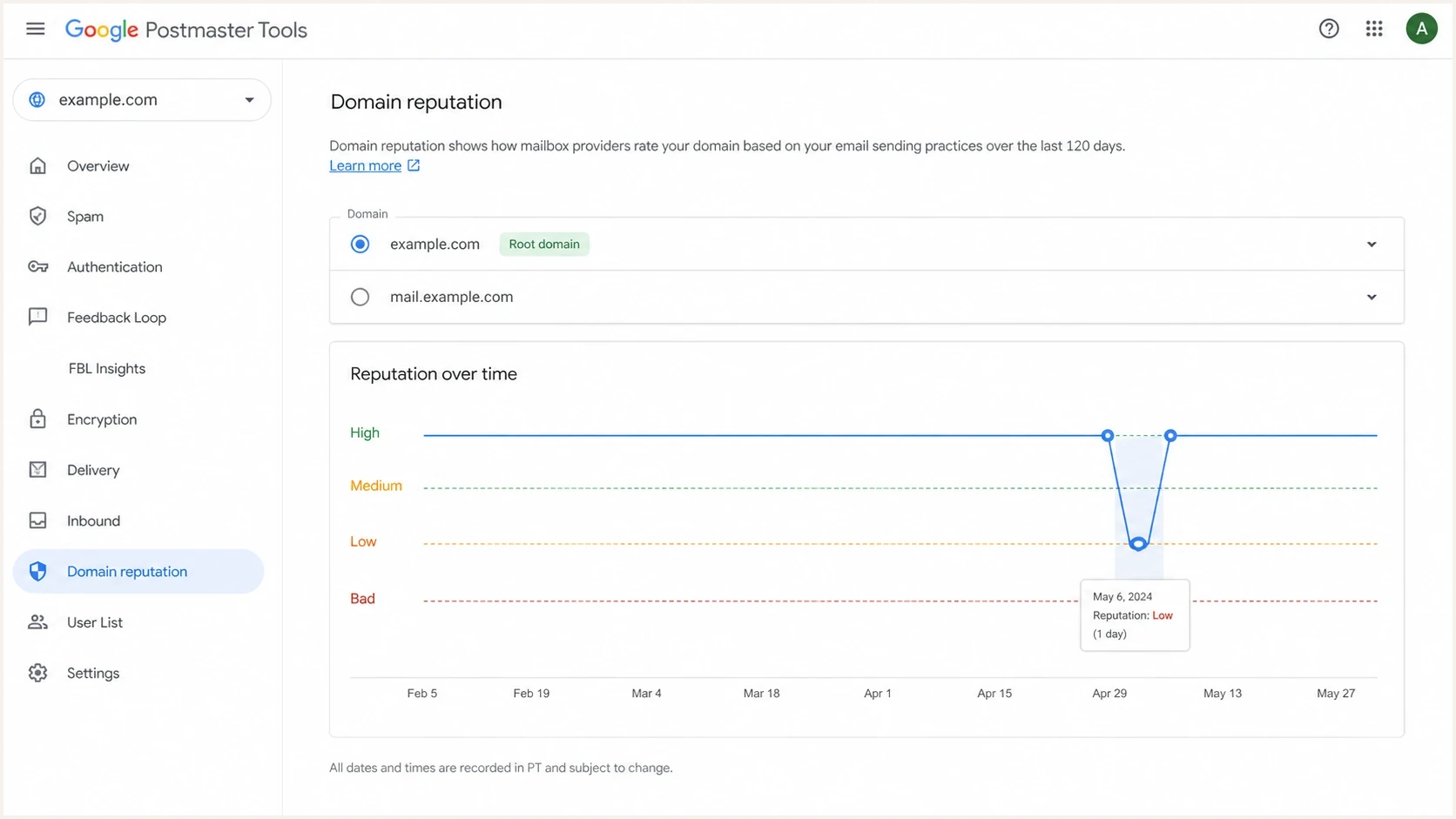Click the May 6, 2024 tooltip

click(1135, 615)
